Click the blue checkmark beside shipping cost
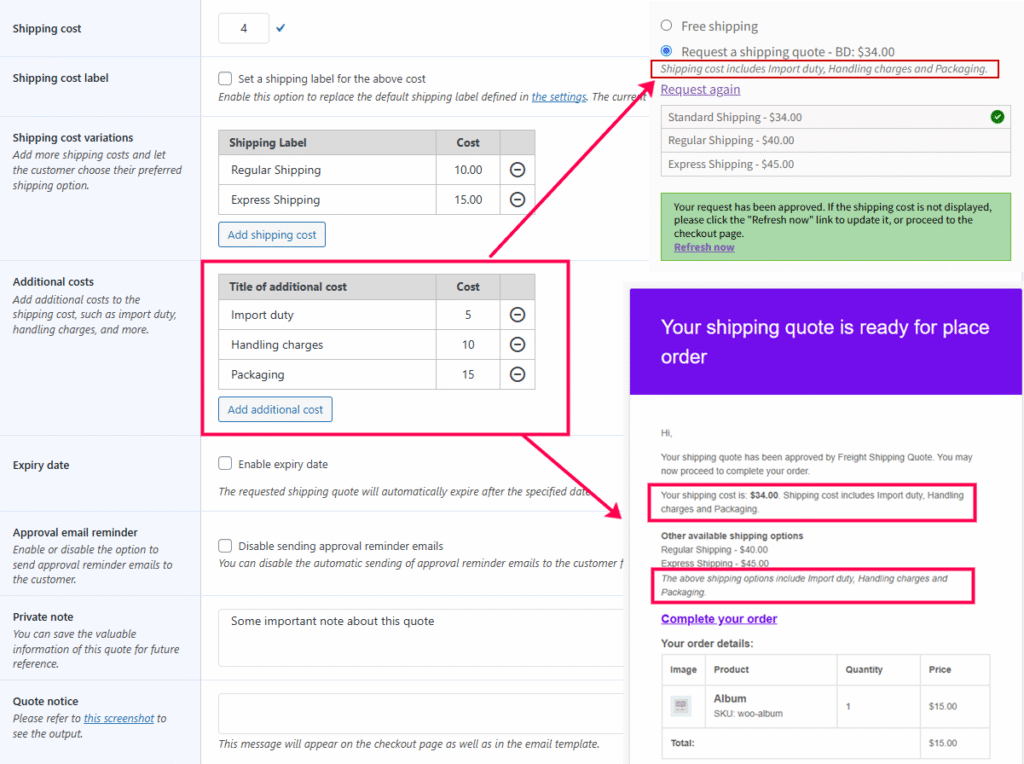The width and height of the screenshot is (1024, 764). click(x=280, y=28)
